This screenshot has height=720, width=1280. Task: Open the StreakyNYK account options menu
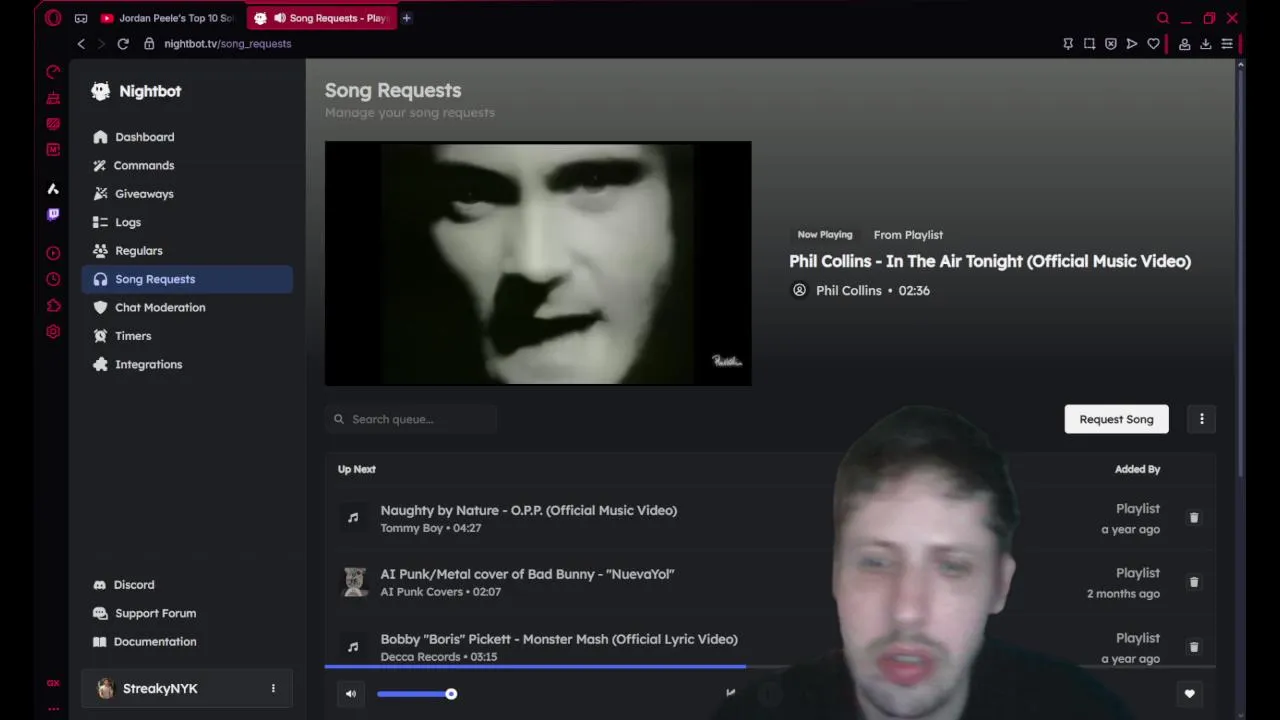(x=273, y=688)
